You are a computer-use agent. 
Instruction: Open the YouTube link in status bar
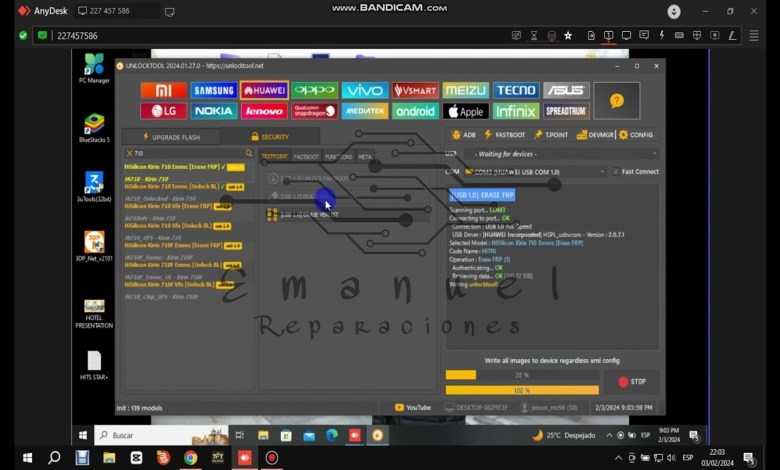pos(414,407)
